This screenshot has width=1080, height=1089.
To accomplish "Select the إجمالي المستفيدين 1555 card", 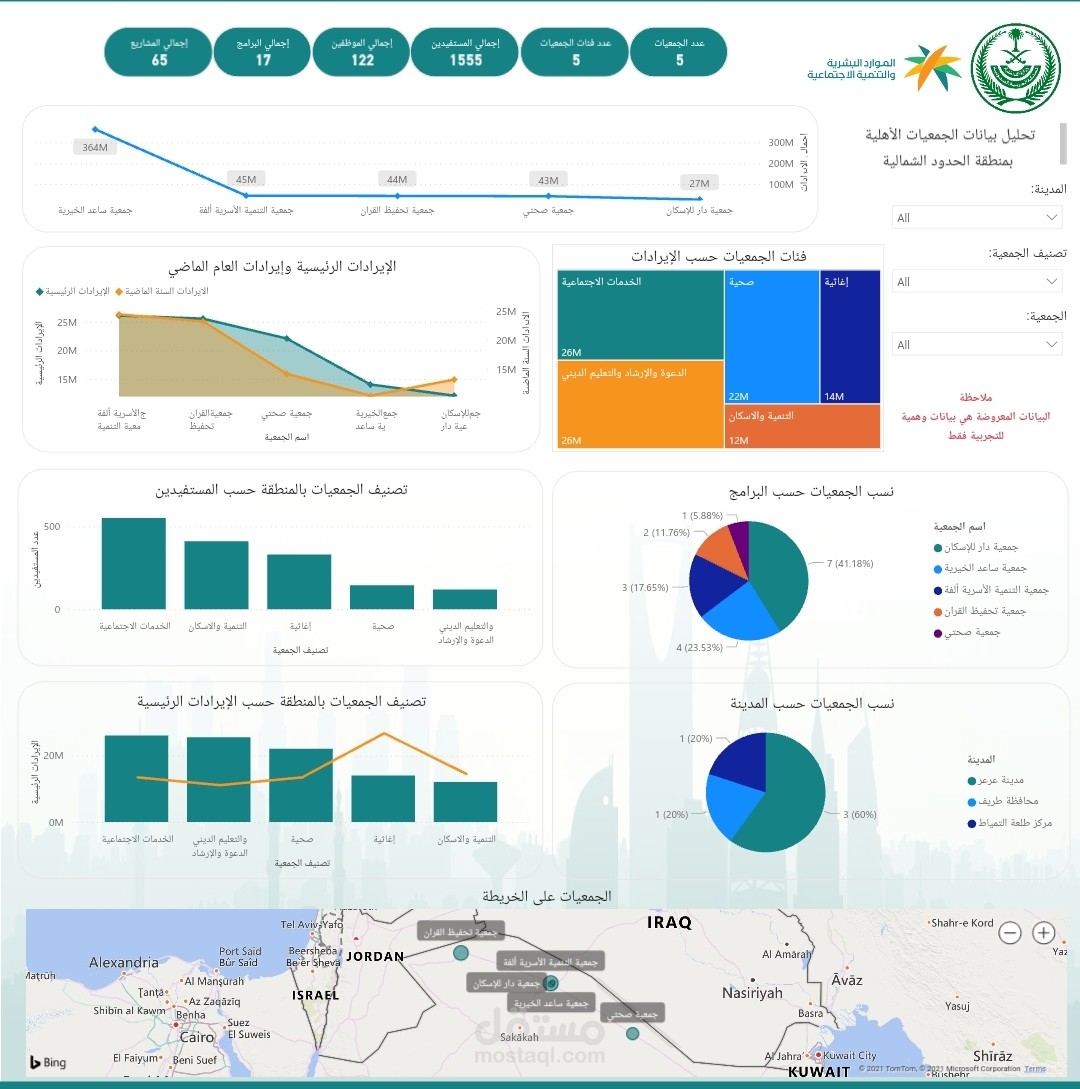I will coord(465,52).
